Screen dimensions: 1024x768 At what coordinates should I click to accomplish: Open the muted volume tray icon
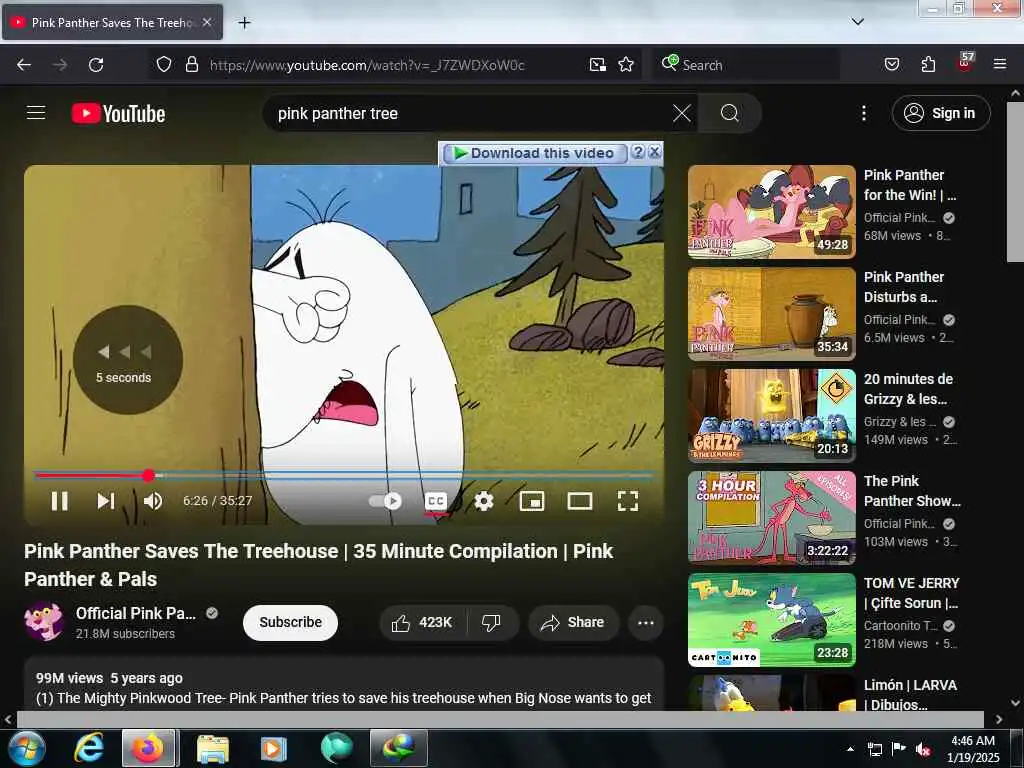coord(923,749)
